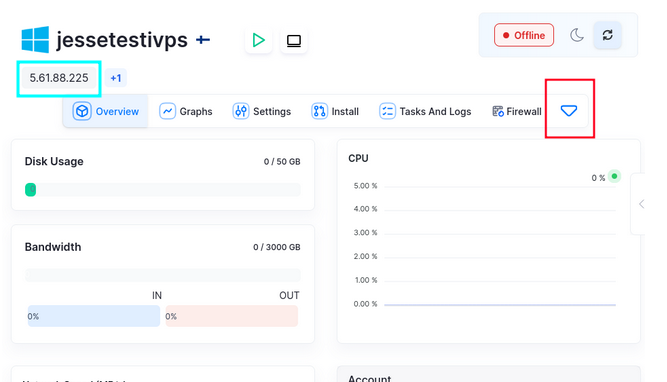The height and width of the screenshot is (382, 667).
Task: Open the Firewall tab
Action: 517,111
